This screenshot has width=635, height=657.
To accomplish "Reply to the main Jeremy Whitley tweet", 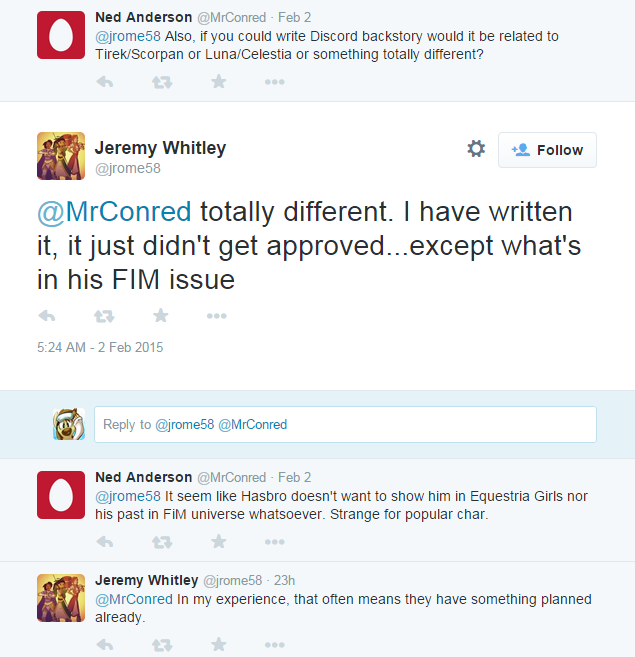I will (46, 316).
